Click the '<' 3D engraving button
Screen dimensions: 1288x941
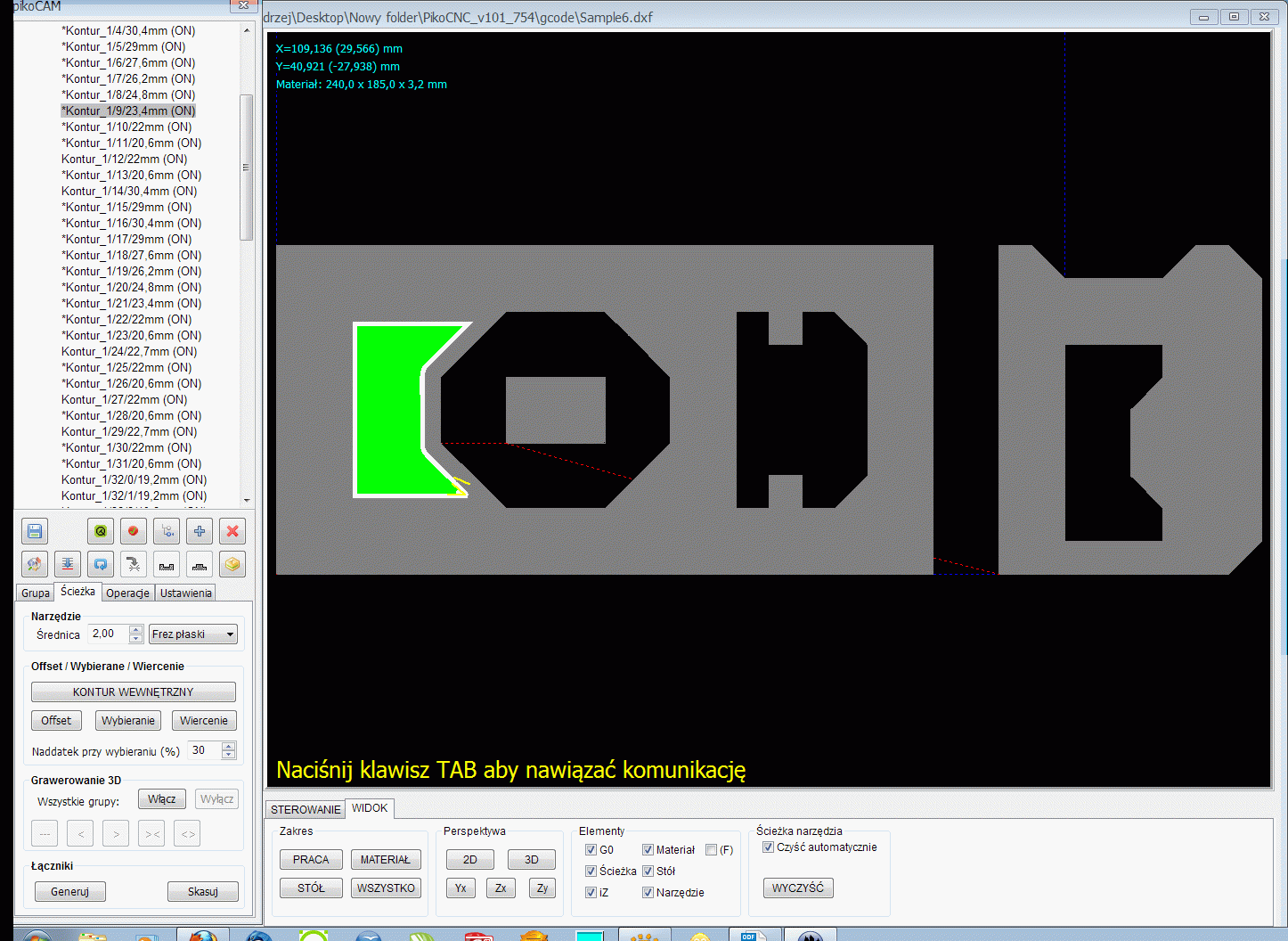point(80,834)
